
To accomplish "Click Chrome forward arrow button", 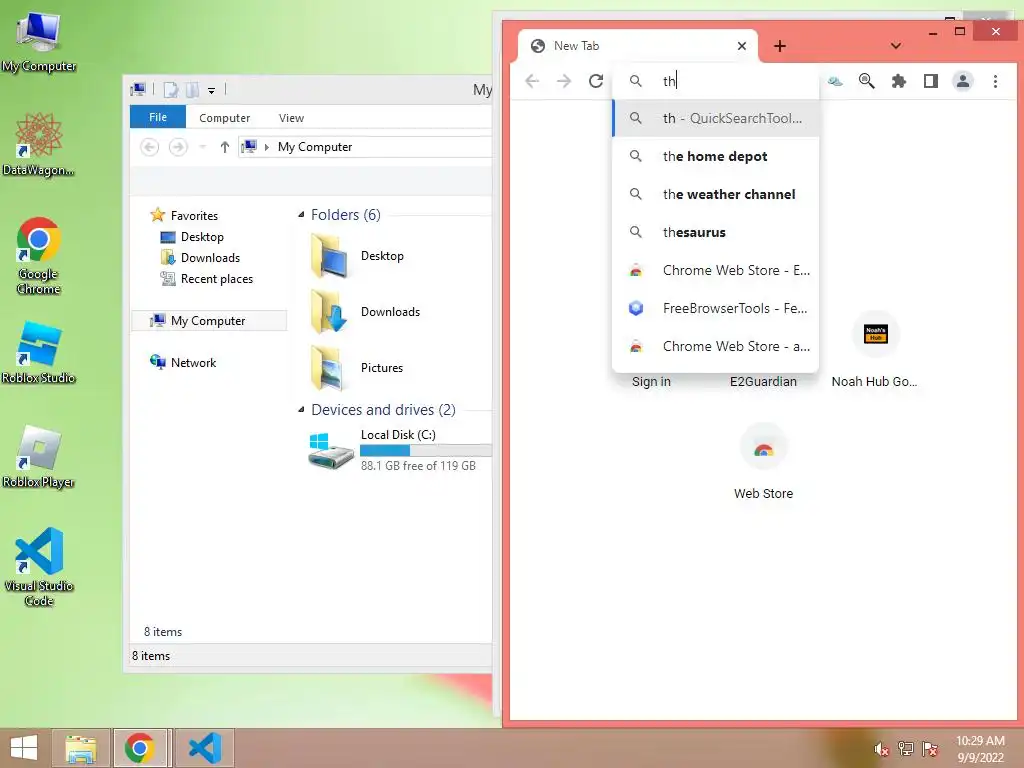I will click(564, 81).
